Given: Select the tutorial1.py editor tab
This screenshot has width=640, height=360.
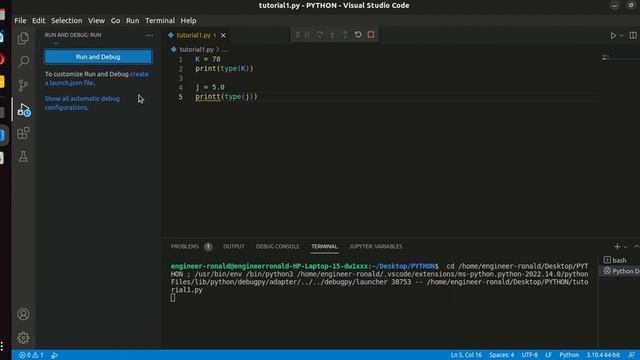Looking at the screenshot, I should coord(193,36).
